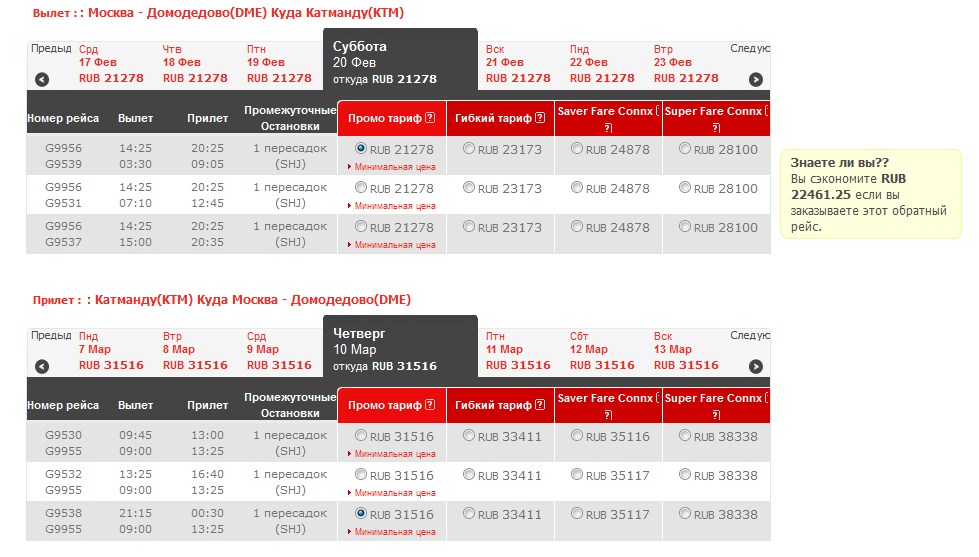Click Минимальная цена link under first departure fare
Image resolution: width=979 pixels, height=557 pixels.
click(x=394, y=166)
